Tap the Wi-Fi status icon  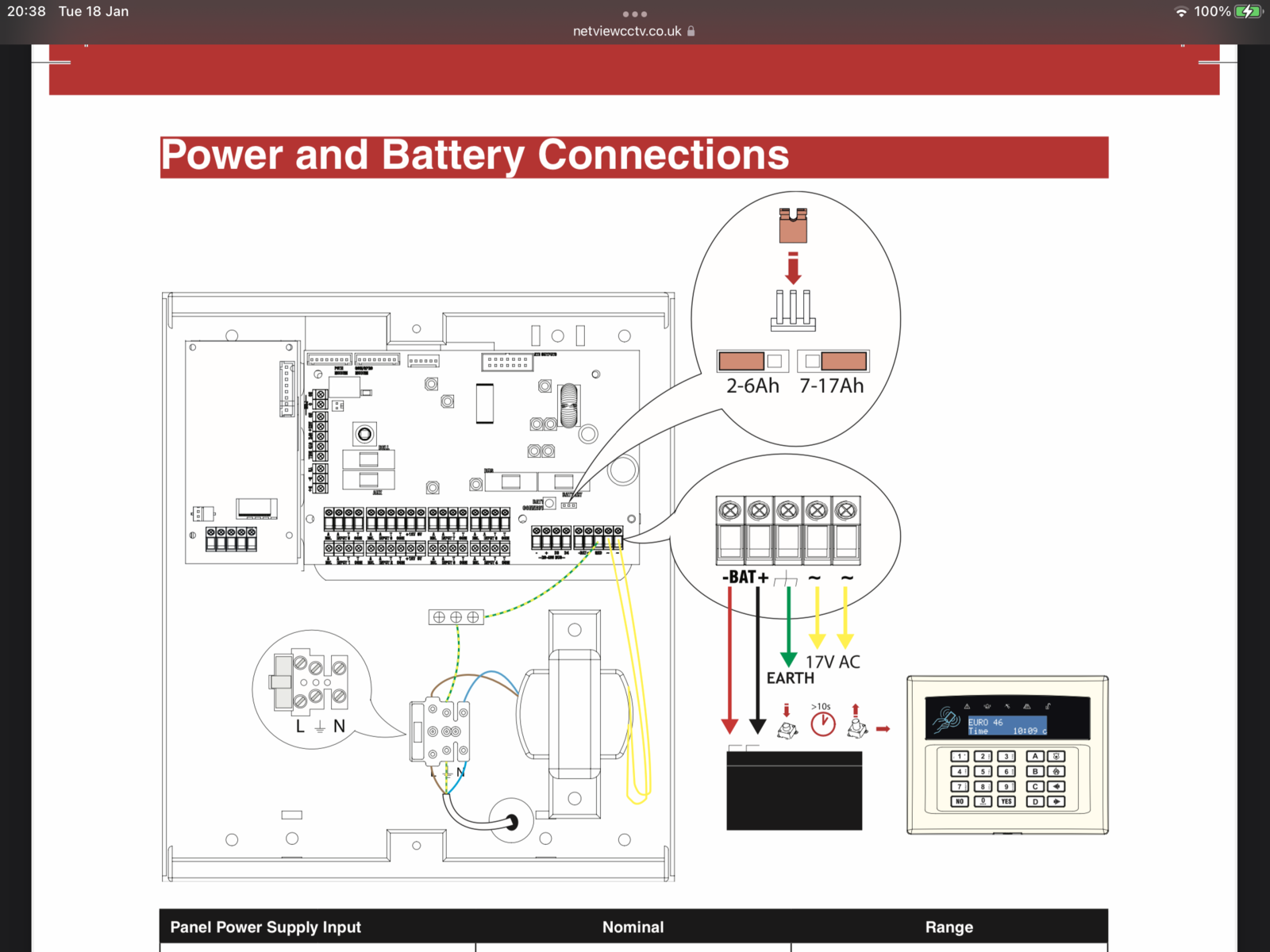pyautogui.click(x=1181, y=12)
